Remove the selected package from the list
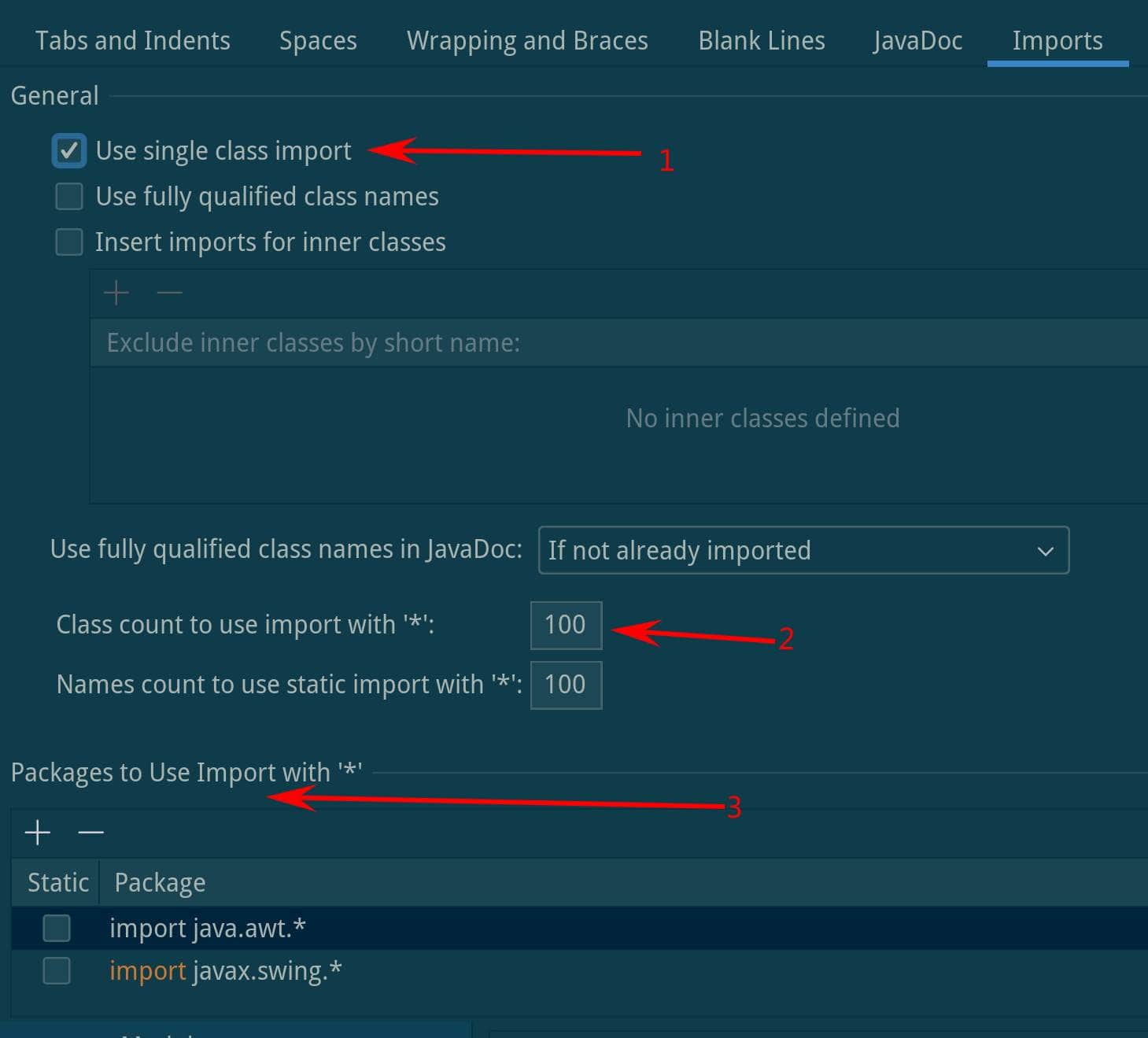This screenshot has width=1148, height=1038. pyautogui.click(x=91, y=833)
